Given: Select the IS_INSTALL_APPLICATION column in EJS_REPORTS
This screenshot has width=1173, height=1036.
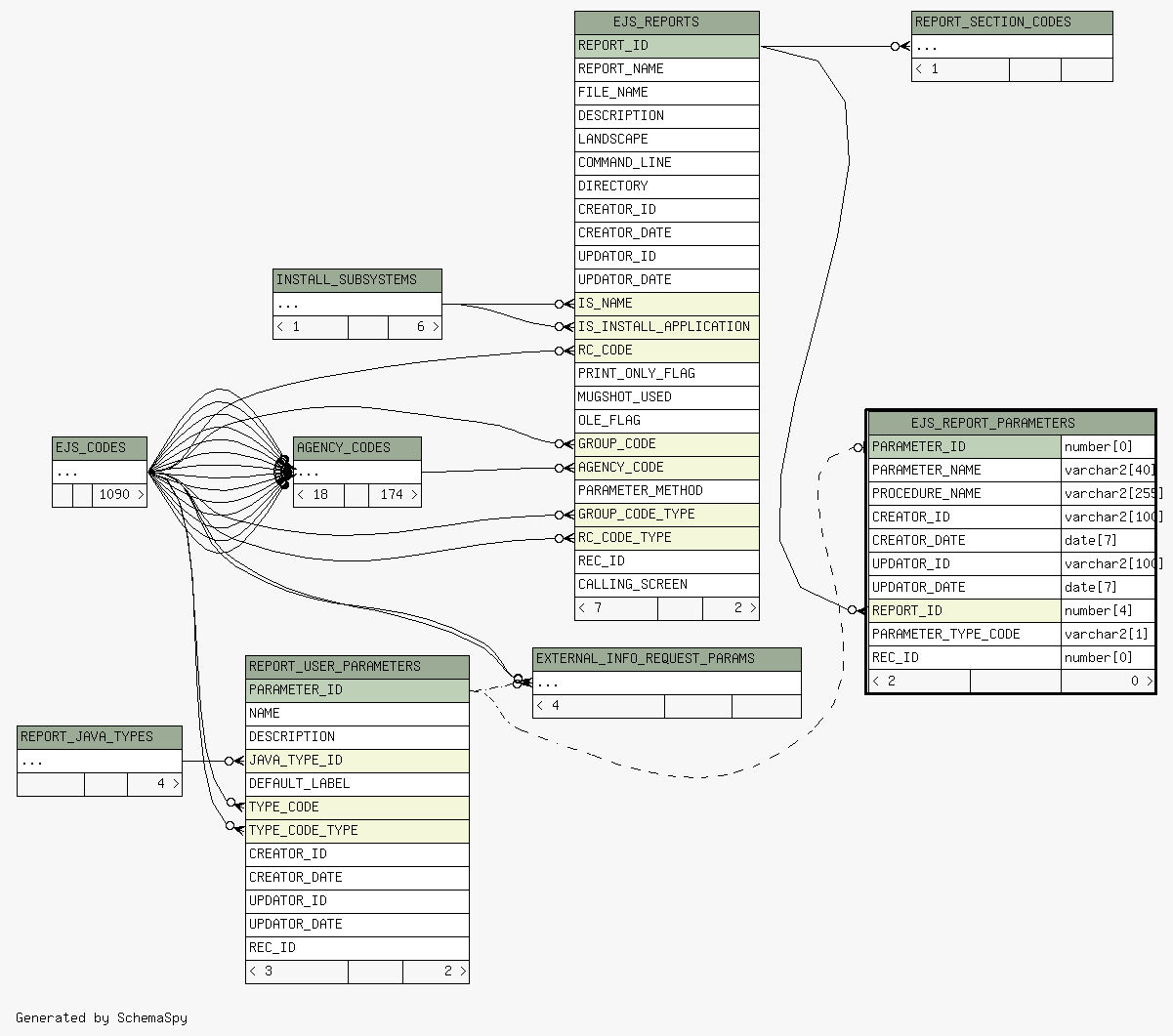Looking at the screenshot, I should click(666, 327).
